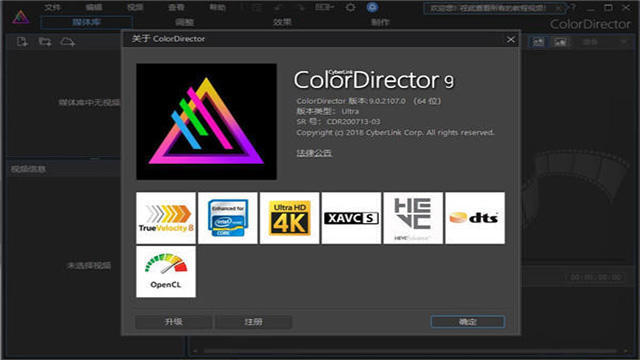Click the blue round notification icon
This screenshot has height=360, width=640.
[372, 7]
